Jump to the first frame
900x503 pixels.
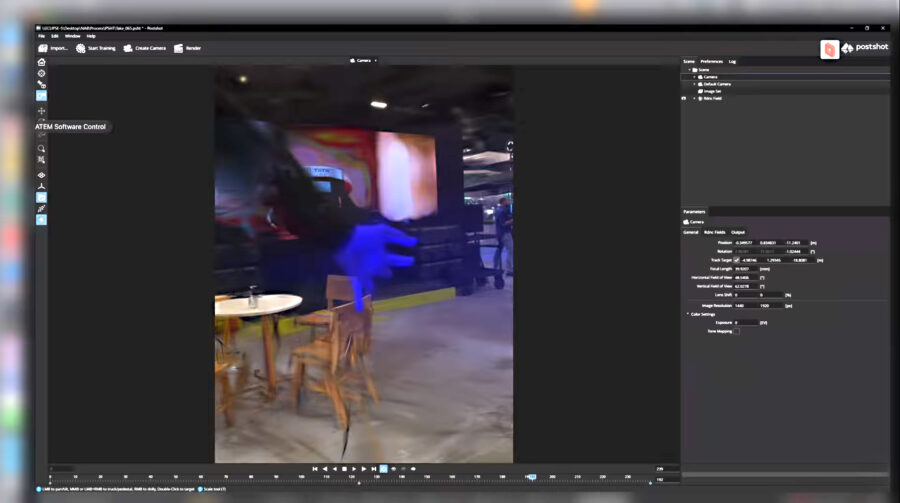click(315, 469)
